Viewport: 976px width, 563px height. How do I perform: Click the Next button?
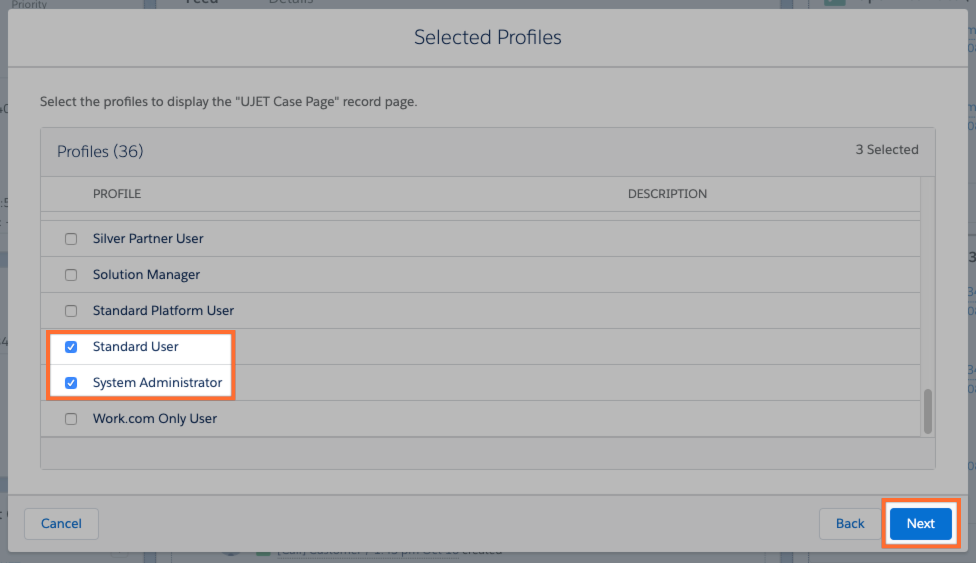pos(920,523)
